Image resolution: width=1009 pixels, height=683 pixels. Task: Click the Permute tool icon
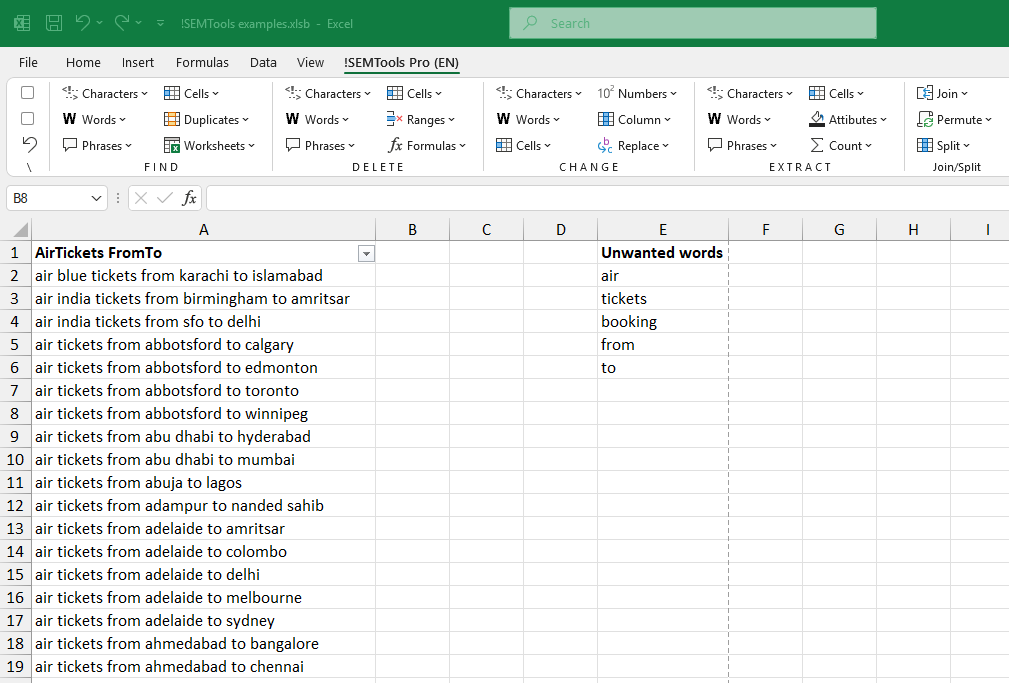(x=927, y=119)
